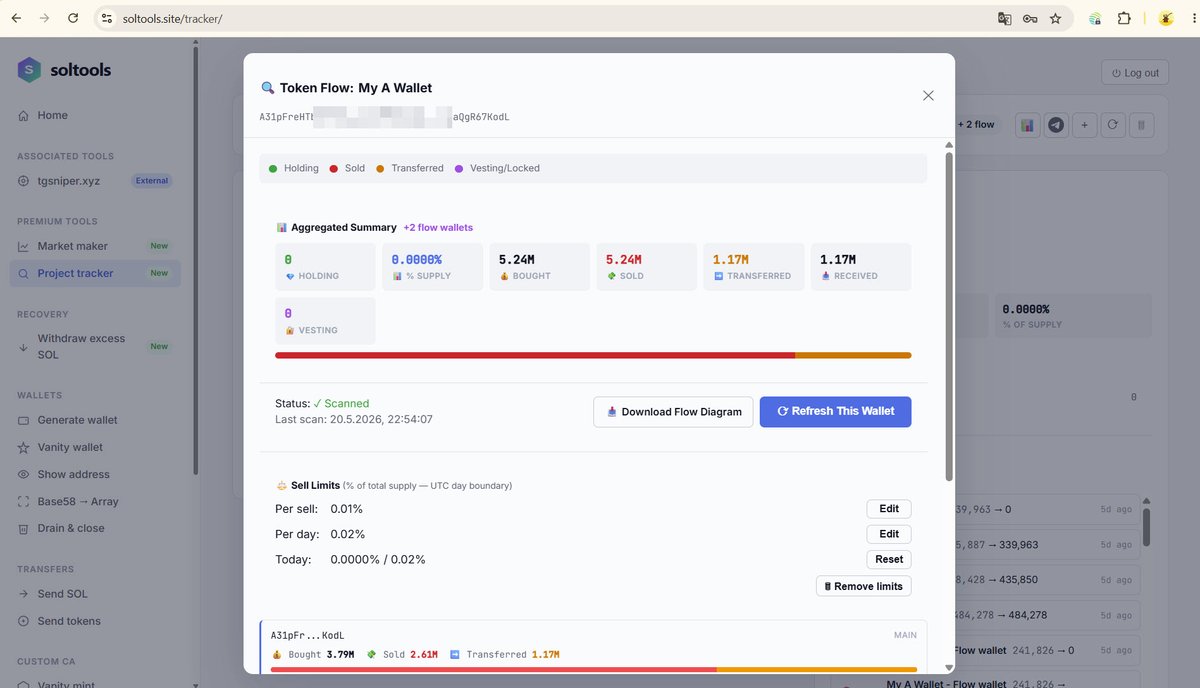The image size is (1200, 688).
Task: Click the Withdraw excess SOL arrow icon
Action: [23, 347]
